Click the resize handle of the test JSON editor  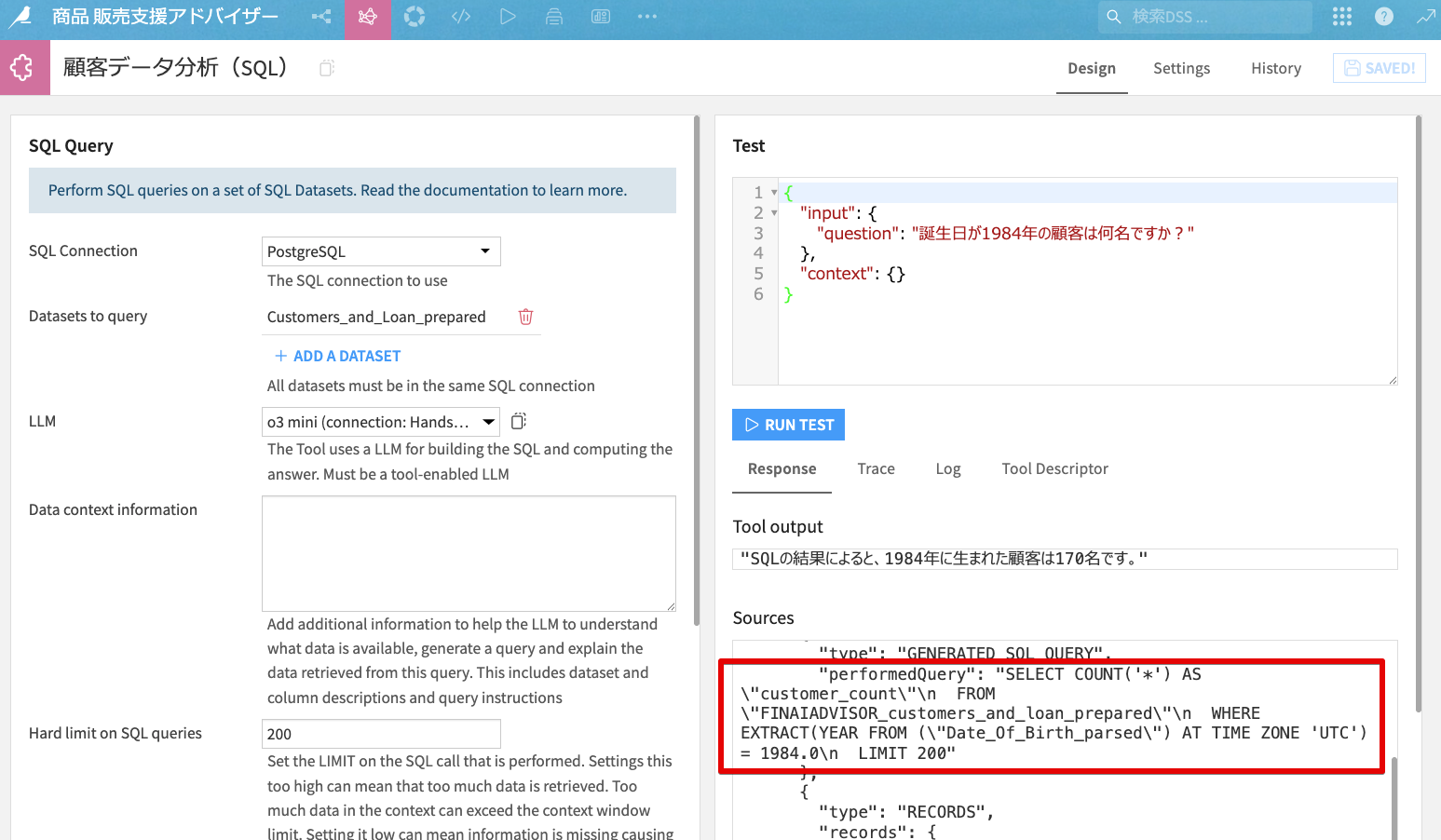point(1393,380)
